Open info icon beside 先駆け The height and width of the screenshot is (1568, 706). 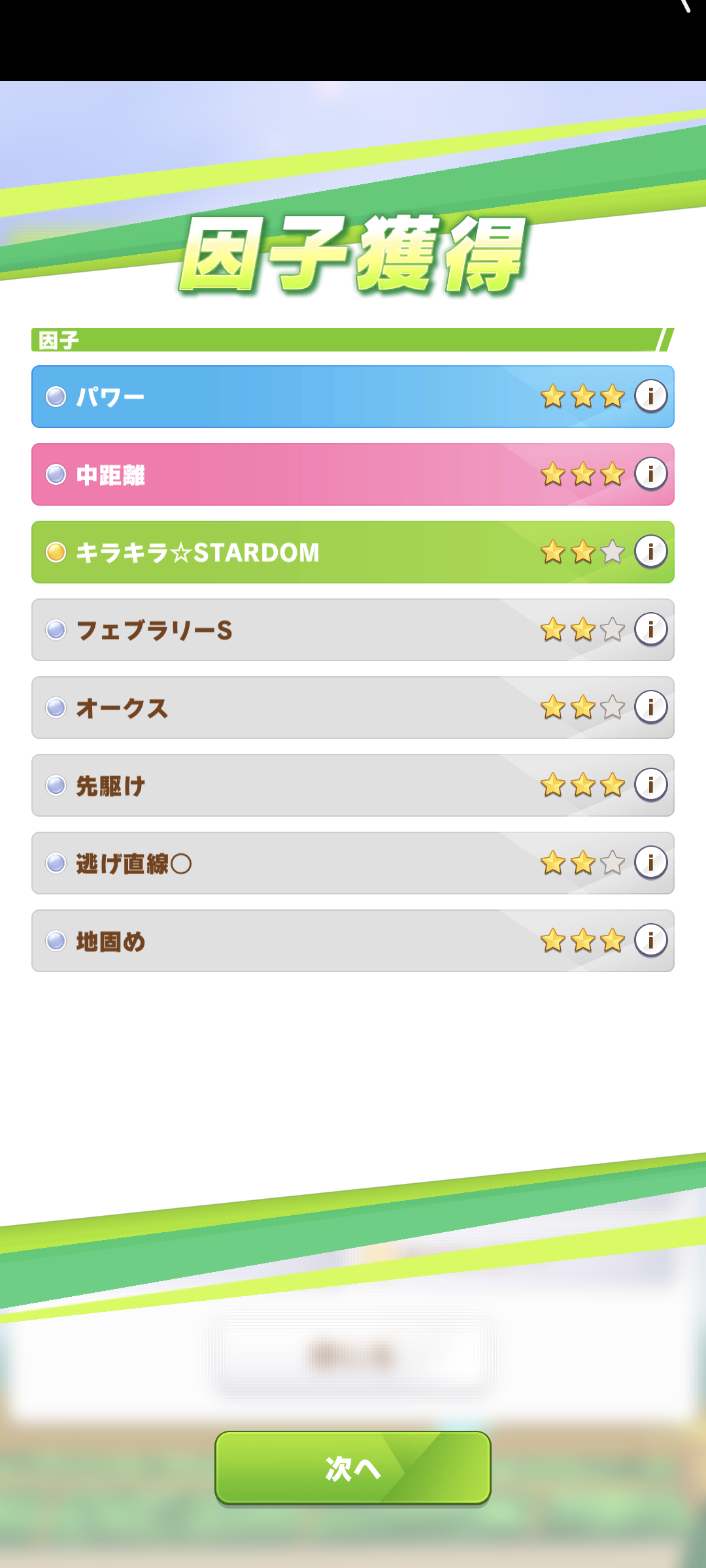[x=650, y=785]
